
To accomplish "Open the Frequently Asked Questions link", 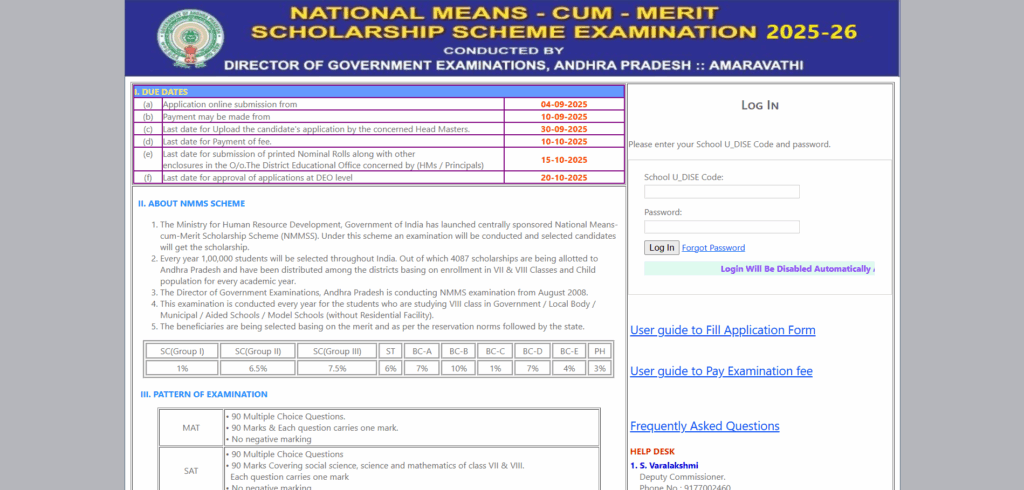I will (705, 426).
